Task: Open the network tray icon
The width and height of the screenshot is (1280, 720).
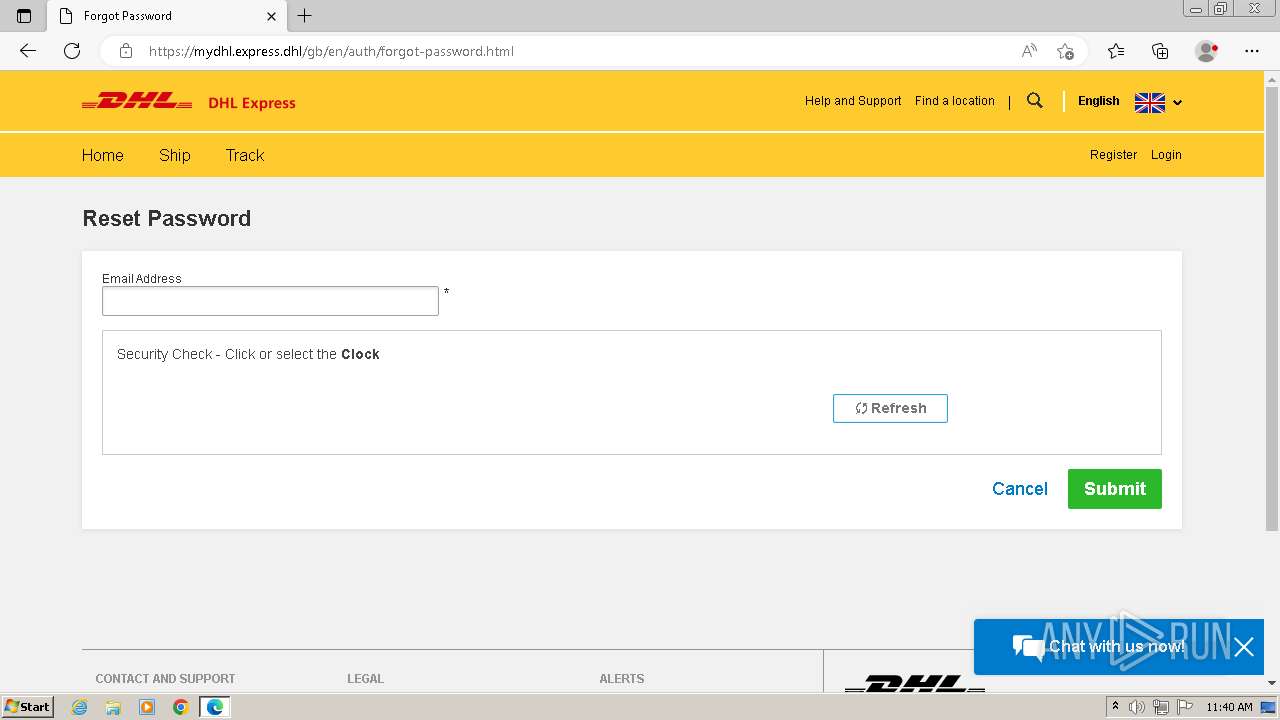Action: (1160, 707)
